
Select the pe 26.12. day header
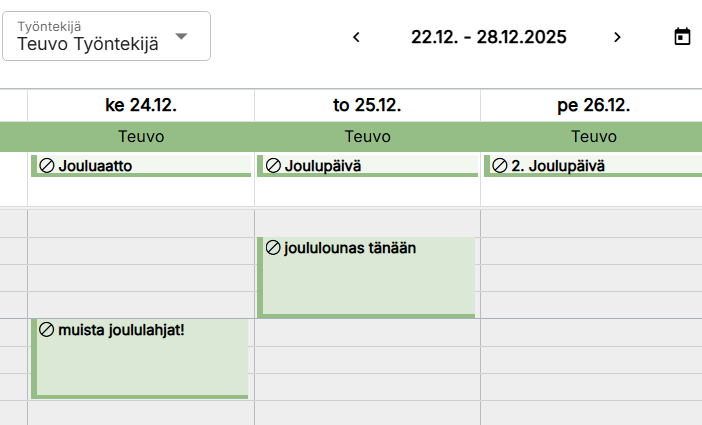click(593, 105)
